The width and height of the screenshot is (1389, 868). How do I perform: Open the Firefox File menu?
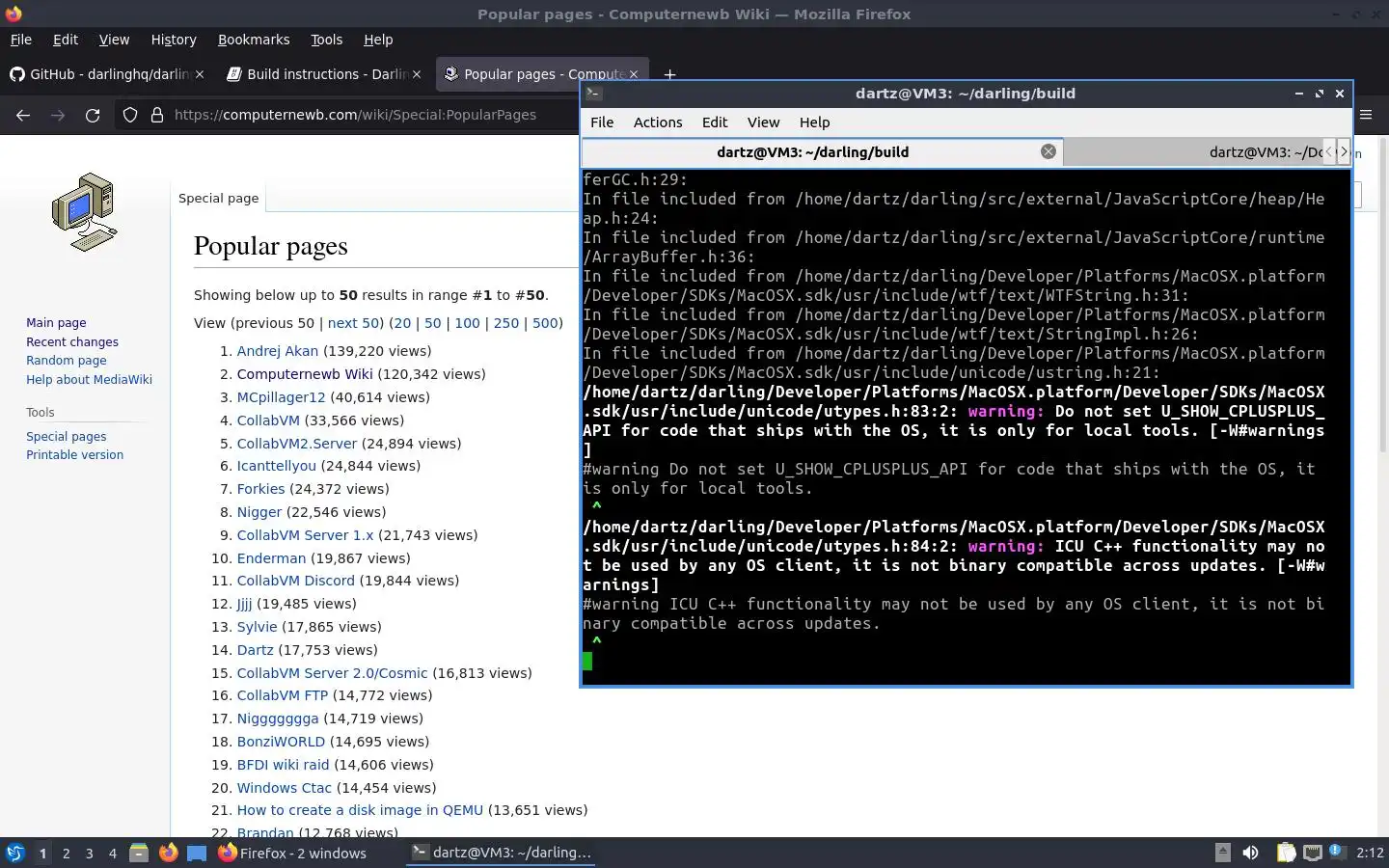[x=20, y=40]
